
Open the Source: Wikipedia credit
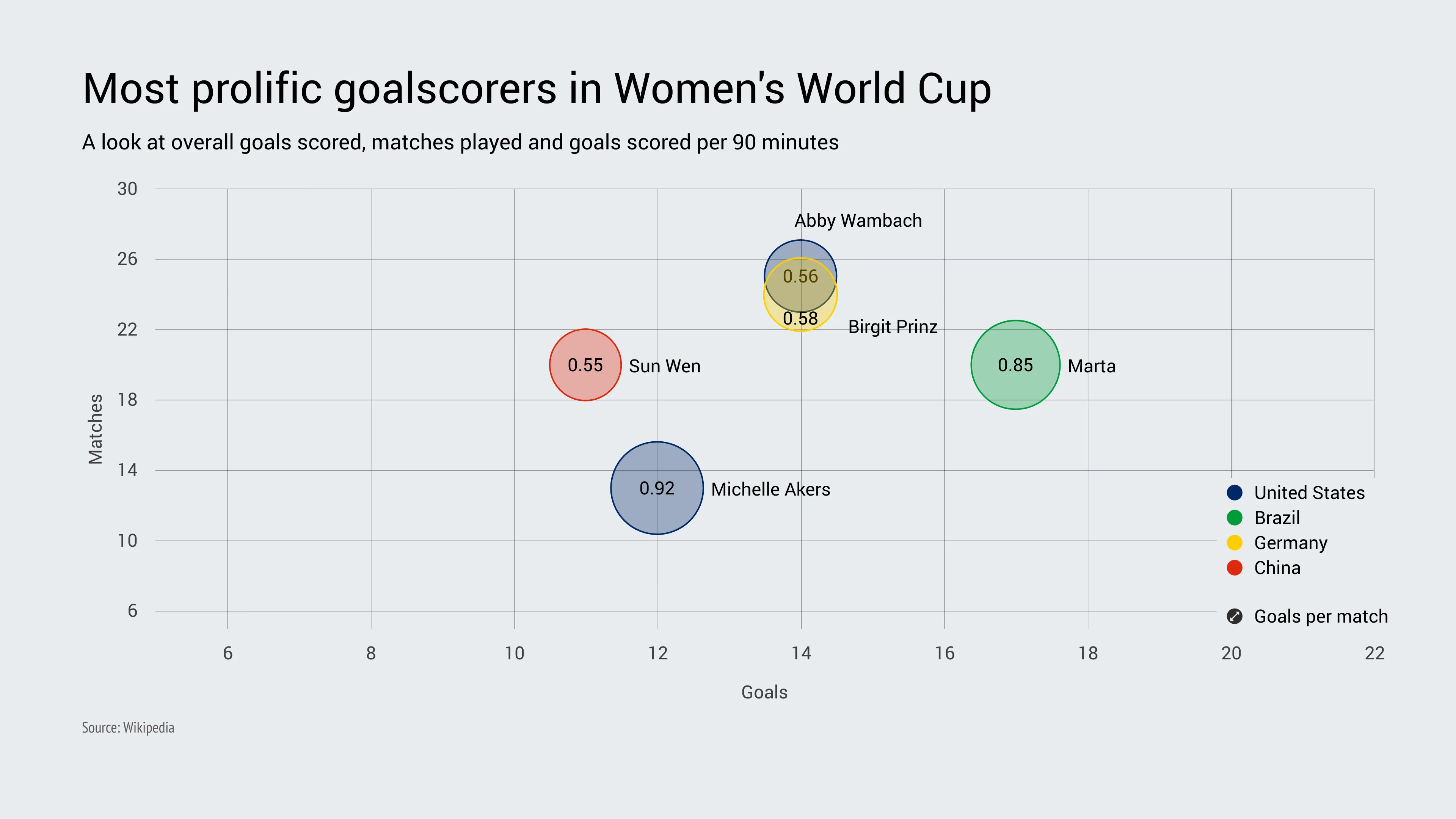(128, 728)
